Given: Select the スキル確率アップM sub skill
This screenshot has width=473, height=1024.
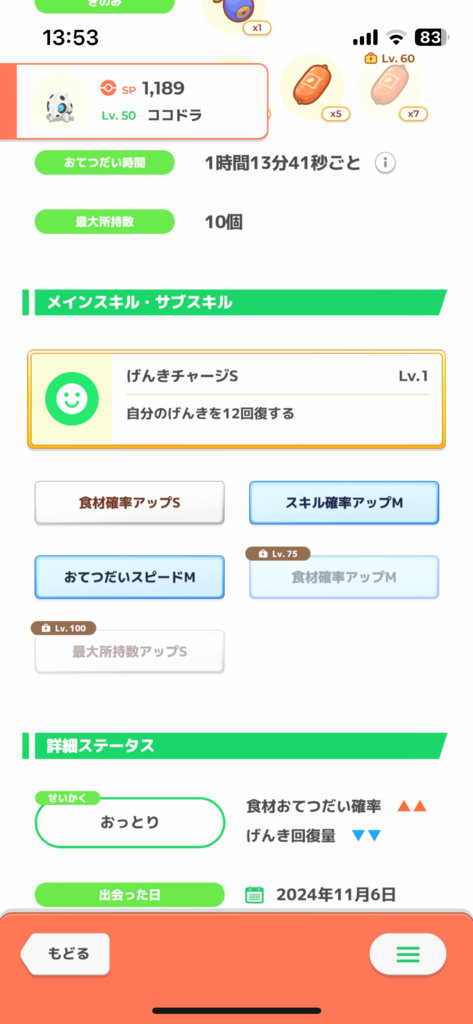Looking at the screenshot, I should tap(344, 503).
